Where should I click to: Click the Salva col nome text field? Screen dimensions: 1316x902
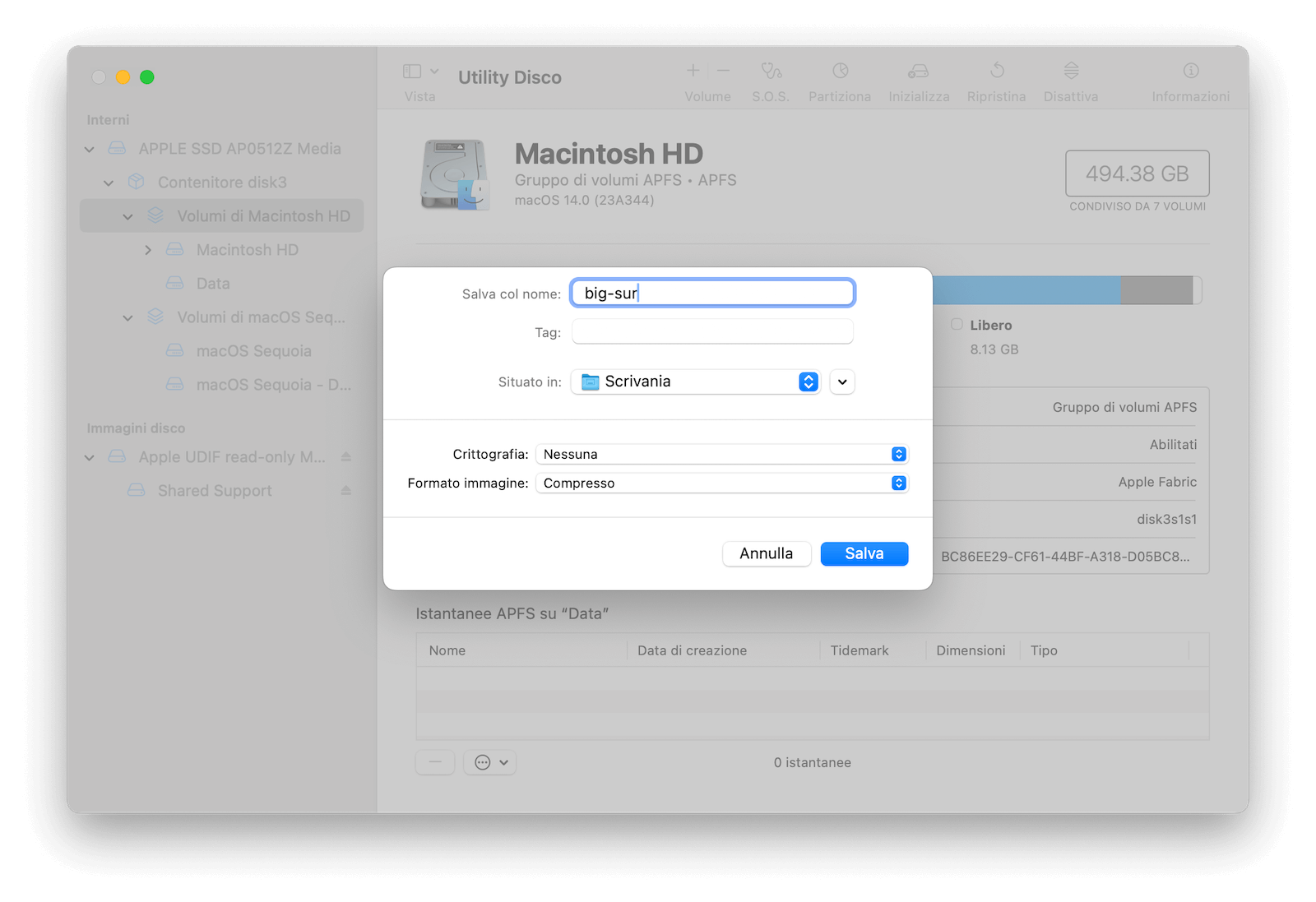coord(712,293)
